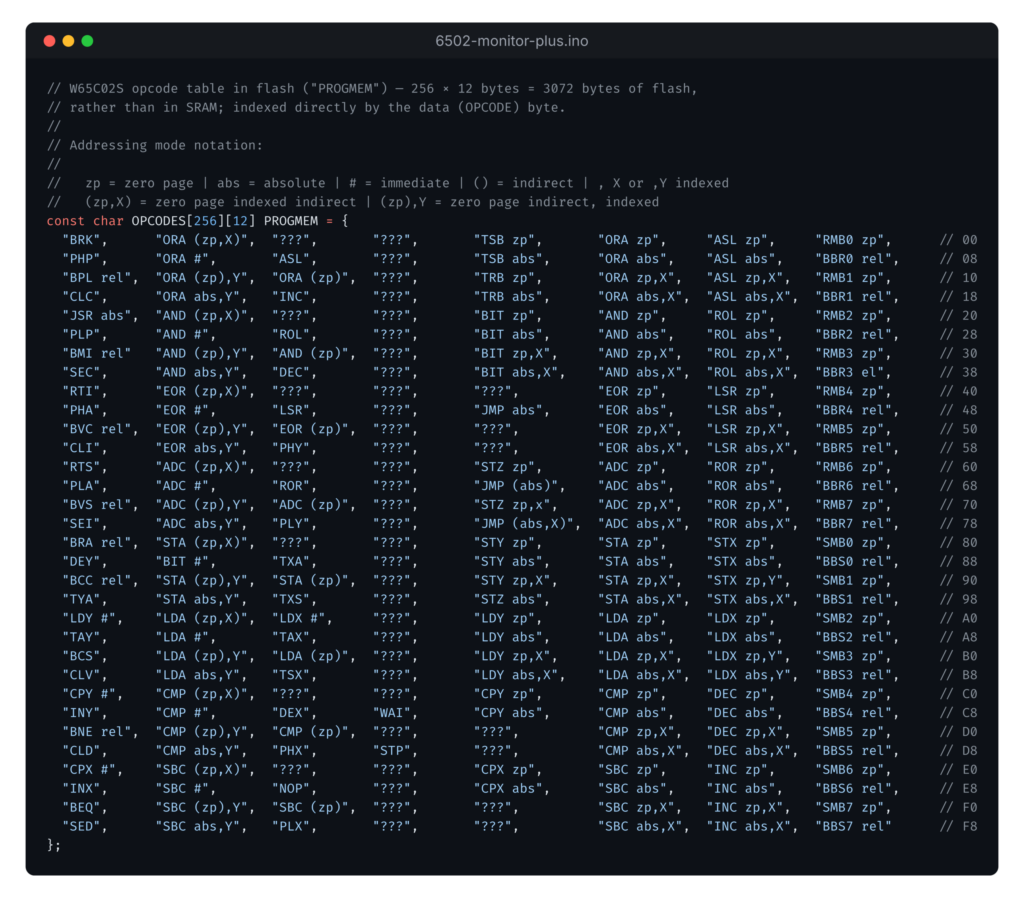Click the "PLY" opcode entry
1024x898 pixels.
pyautogui.click(x=291, y=524)
